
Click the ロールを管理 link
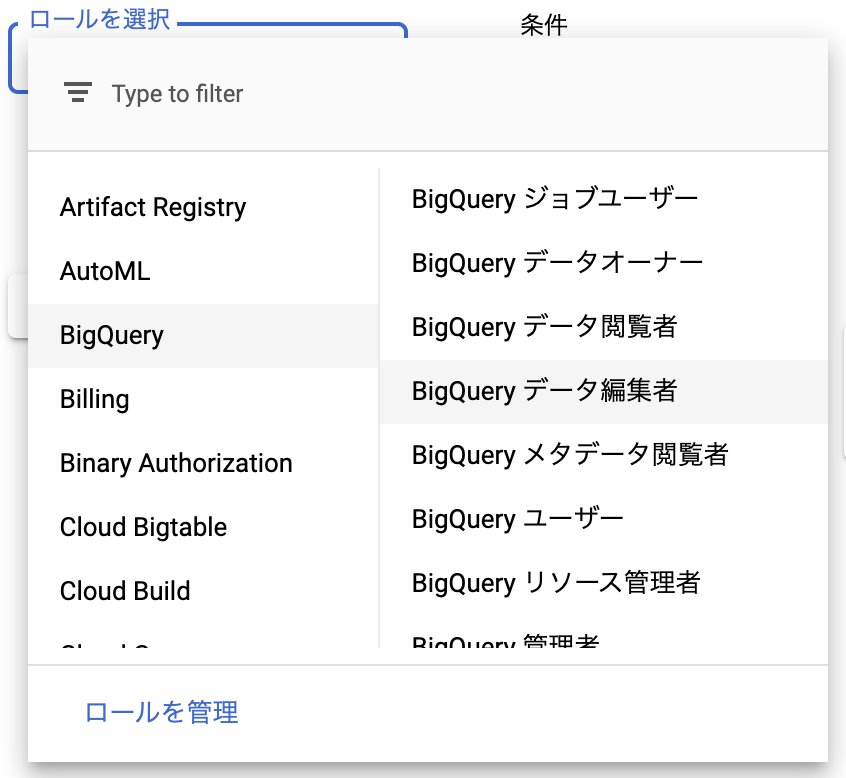coord(162,713)
